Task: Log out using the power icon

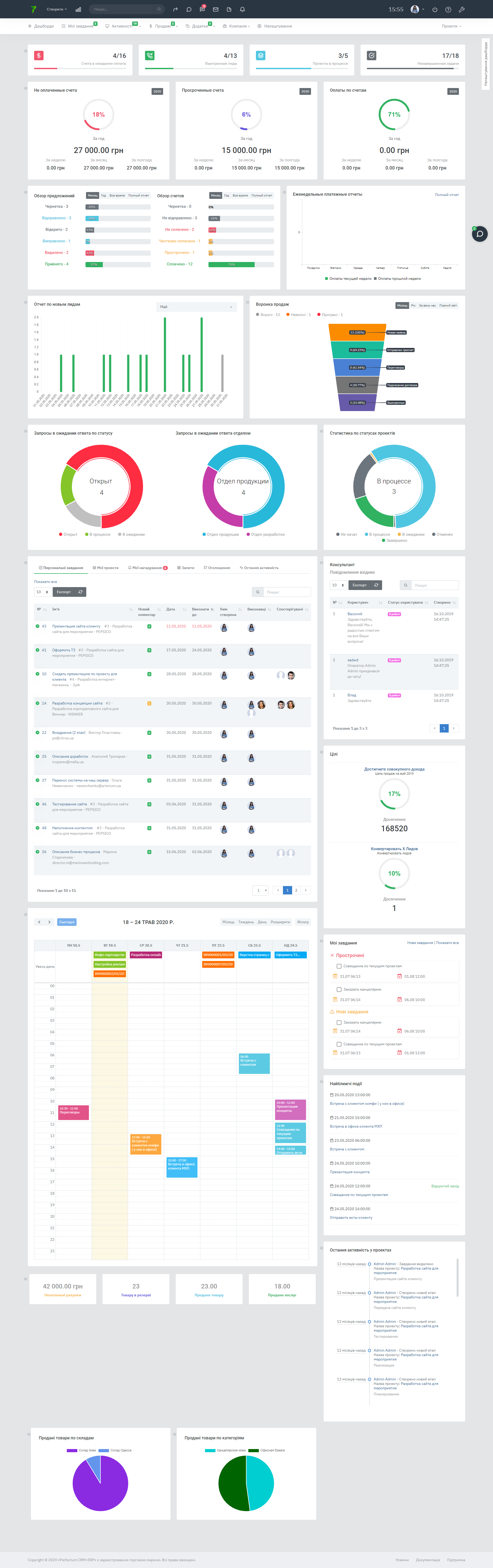Action: (435, 9)
